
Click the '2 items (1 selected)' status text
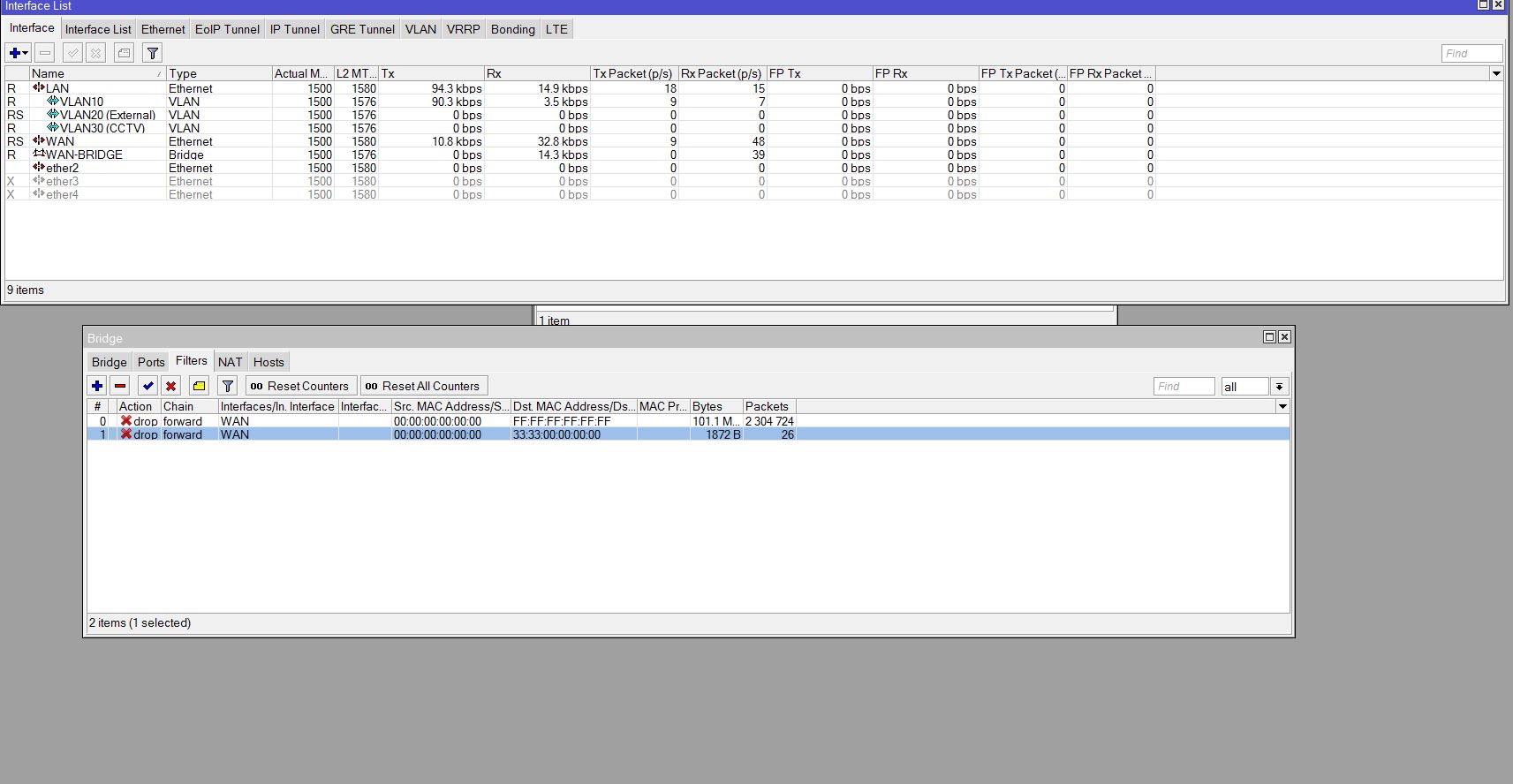pyautogui.click(x=140, y=622)
